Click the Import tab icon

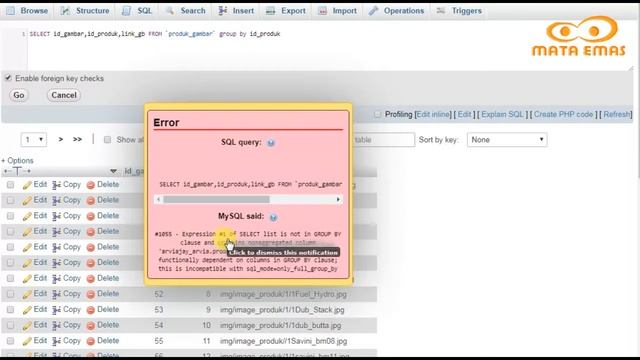click(x=322, y=11)
